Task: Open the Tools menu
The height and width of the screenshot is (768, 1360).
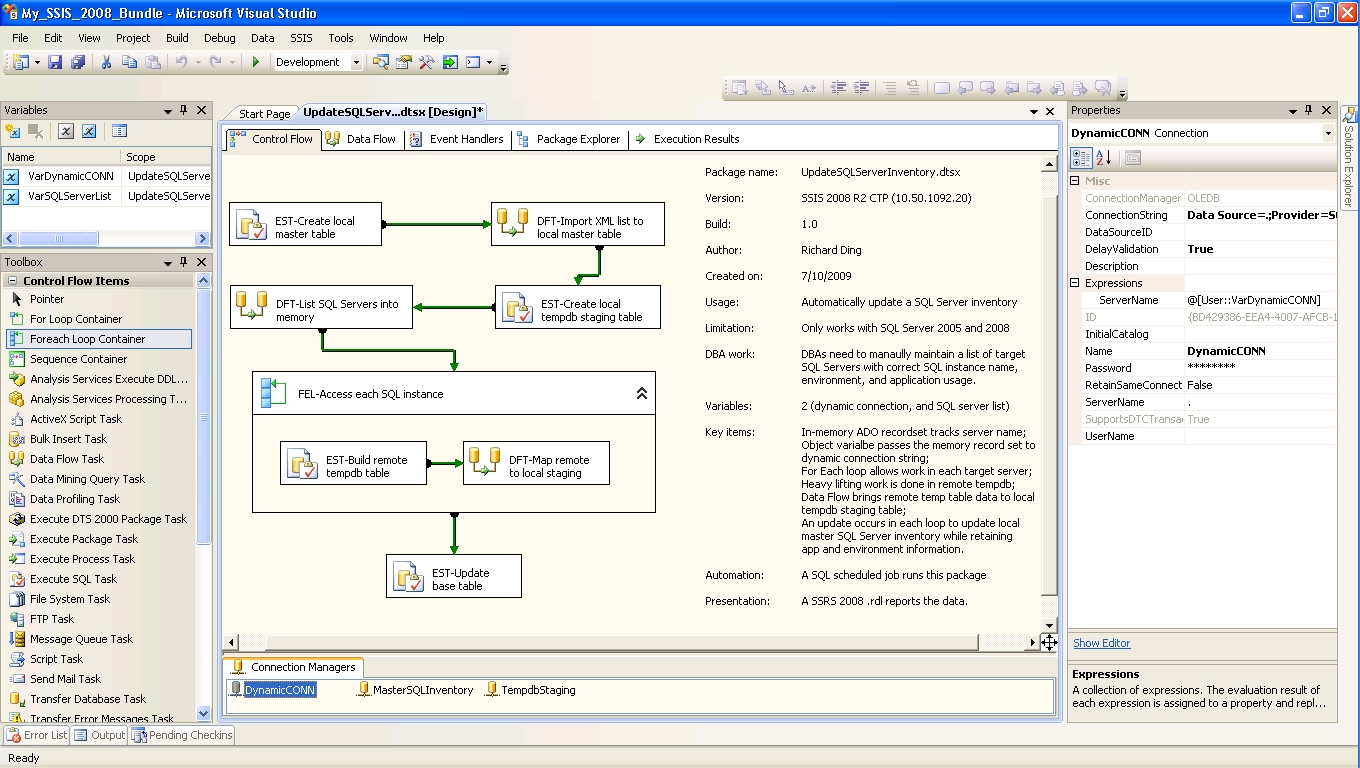Action: [x=341, y=38]
